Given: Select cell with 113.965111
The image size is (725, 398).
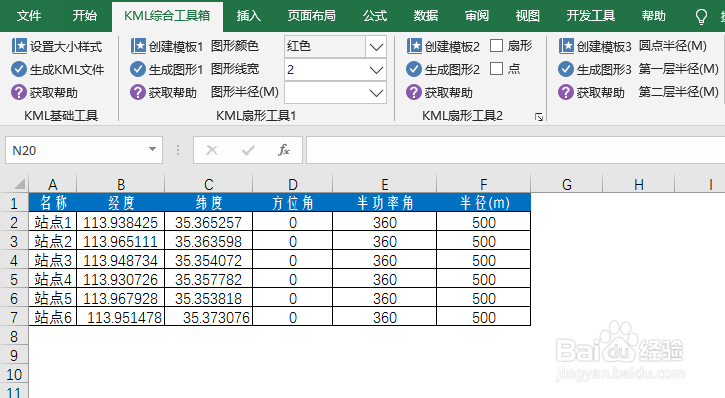Looking at the screenshot, I should click(120, 241).
